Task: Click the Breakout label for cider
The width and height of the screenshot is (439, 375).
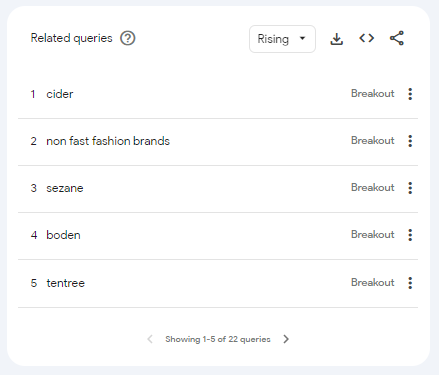Action: 373,94
